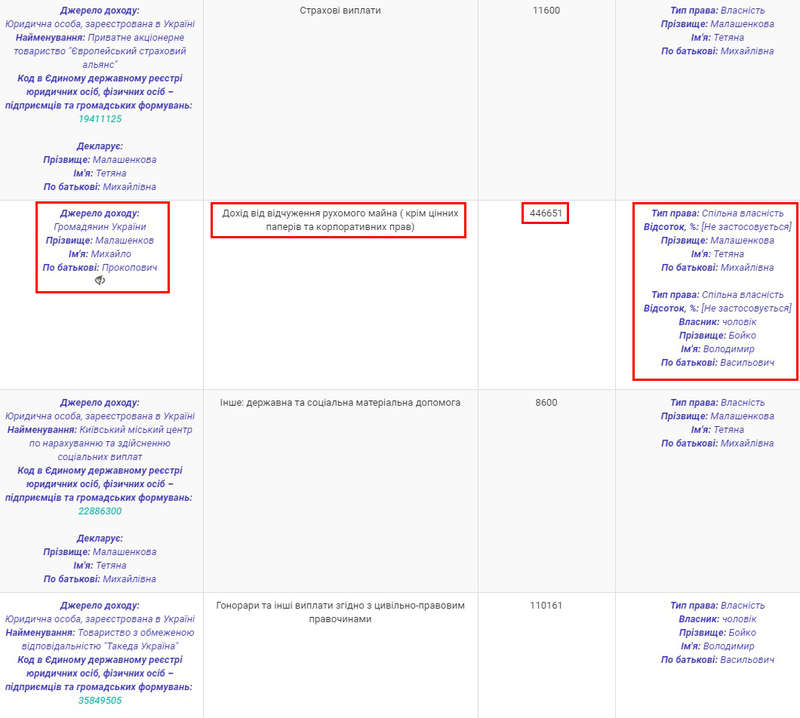The width and height of the screenshot is (800, 718).
Task: Open registry code link 35849505
Action: coord(100,701)
